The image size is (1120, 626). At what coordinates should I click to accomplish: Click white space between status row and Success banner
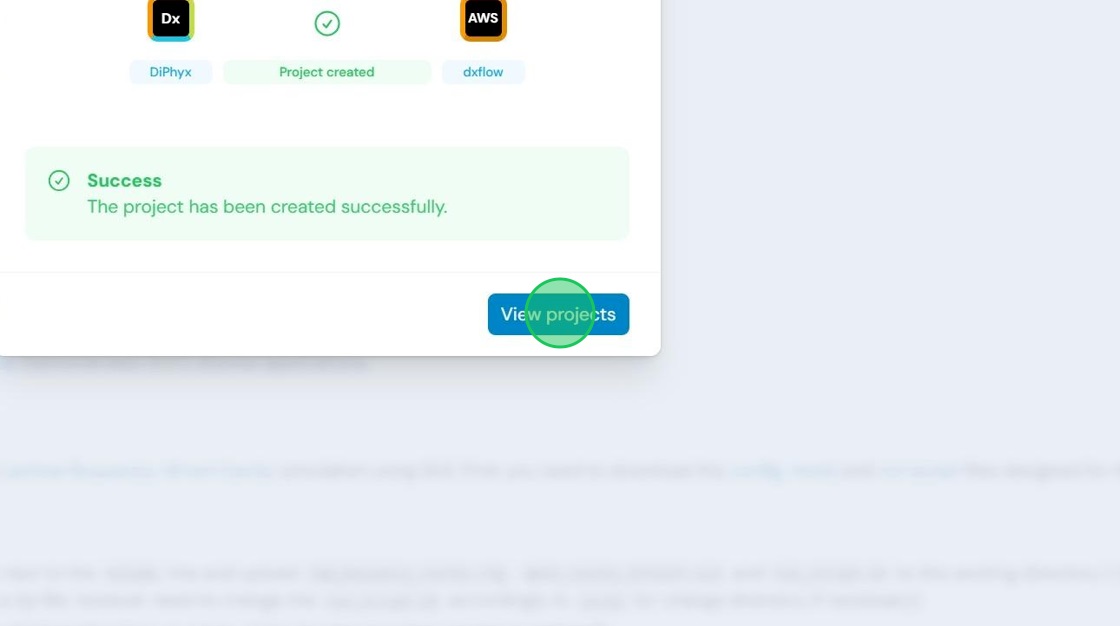[x=327, y=116]
